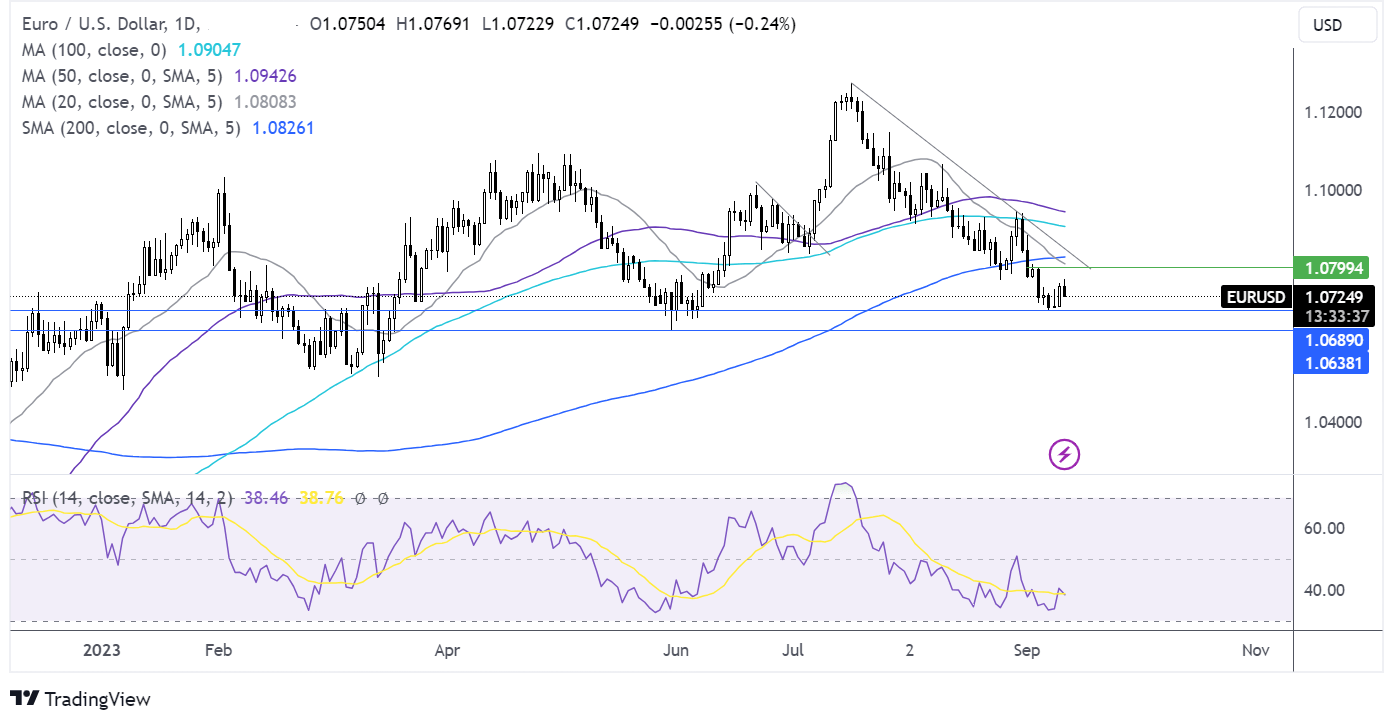Image resolution: width=1398 pixels, height=721 pixels.
Task: Click the Nov date axis label
Action: pos(1256,650)
